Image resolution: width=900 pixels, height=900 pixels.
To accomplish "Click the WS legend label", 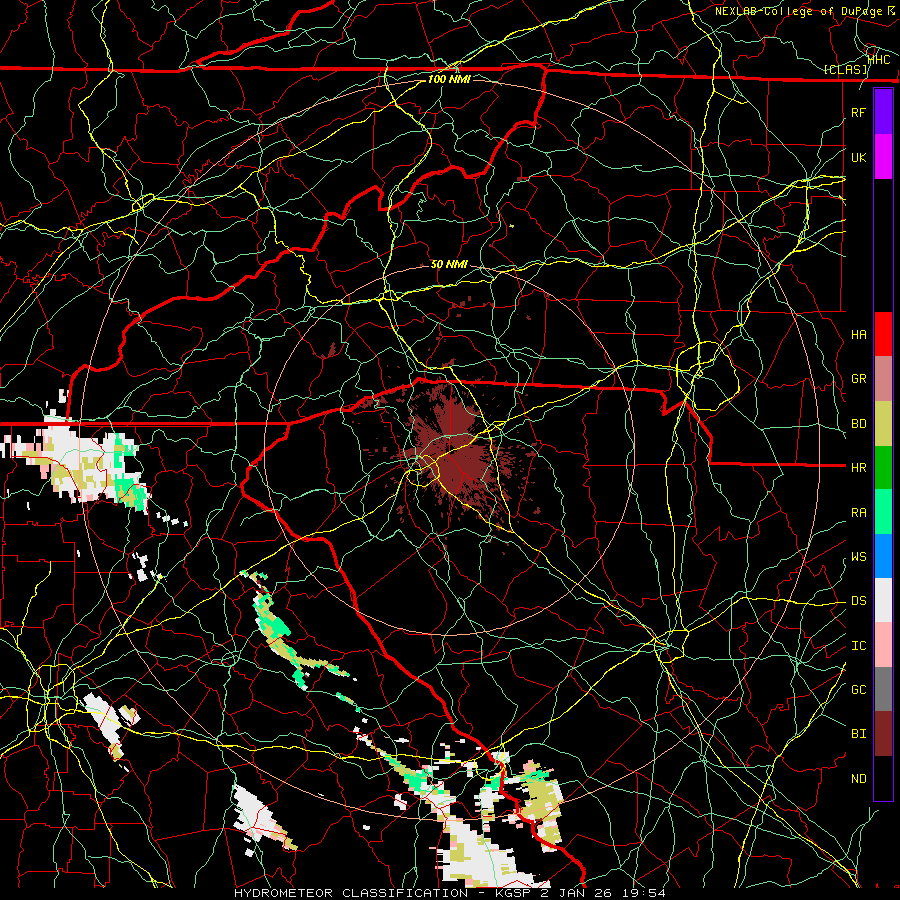I will (x=859, y=557).
